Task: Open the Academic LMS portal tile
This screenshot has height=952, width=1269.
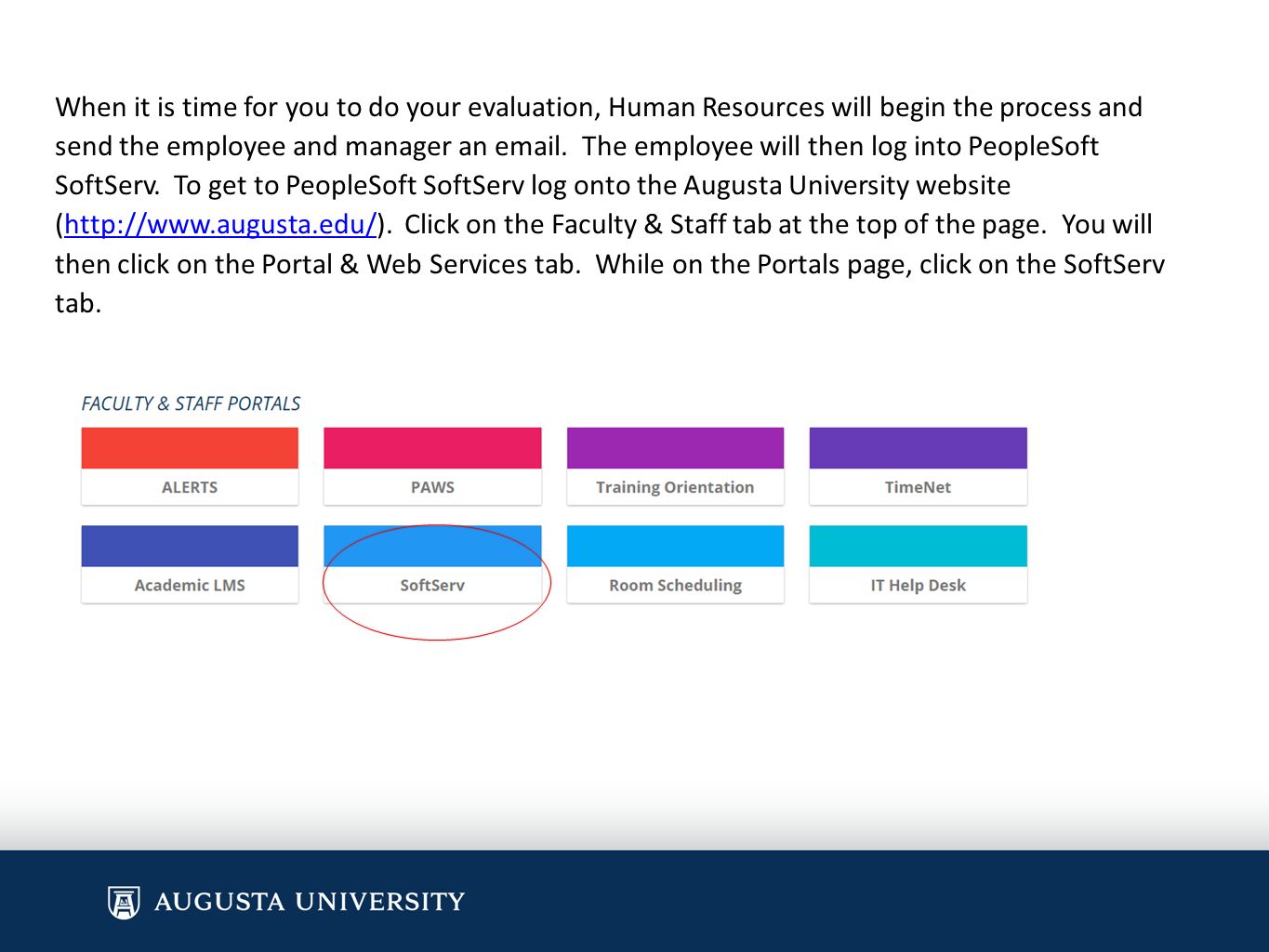Action: tap(190, 564)
